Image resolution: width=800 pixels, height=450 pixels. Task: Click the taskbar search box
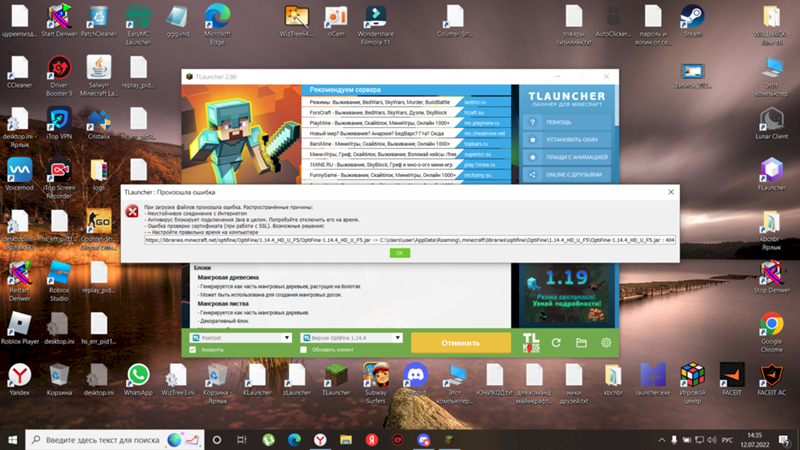tap(115, 439)
